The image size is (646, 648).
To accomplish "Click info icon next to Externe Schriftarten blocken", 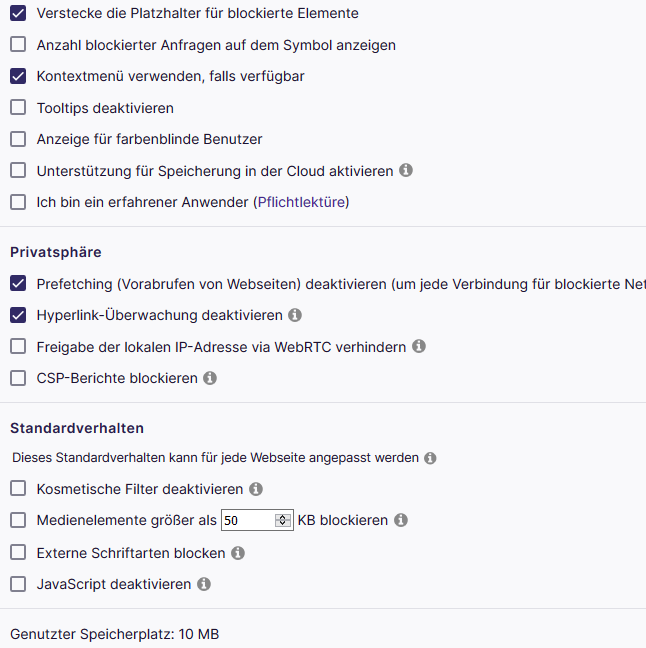I will pyautogui.click(x=238, y=553).
